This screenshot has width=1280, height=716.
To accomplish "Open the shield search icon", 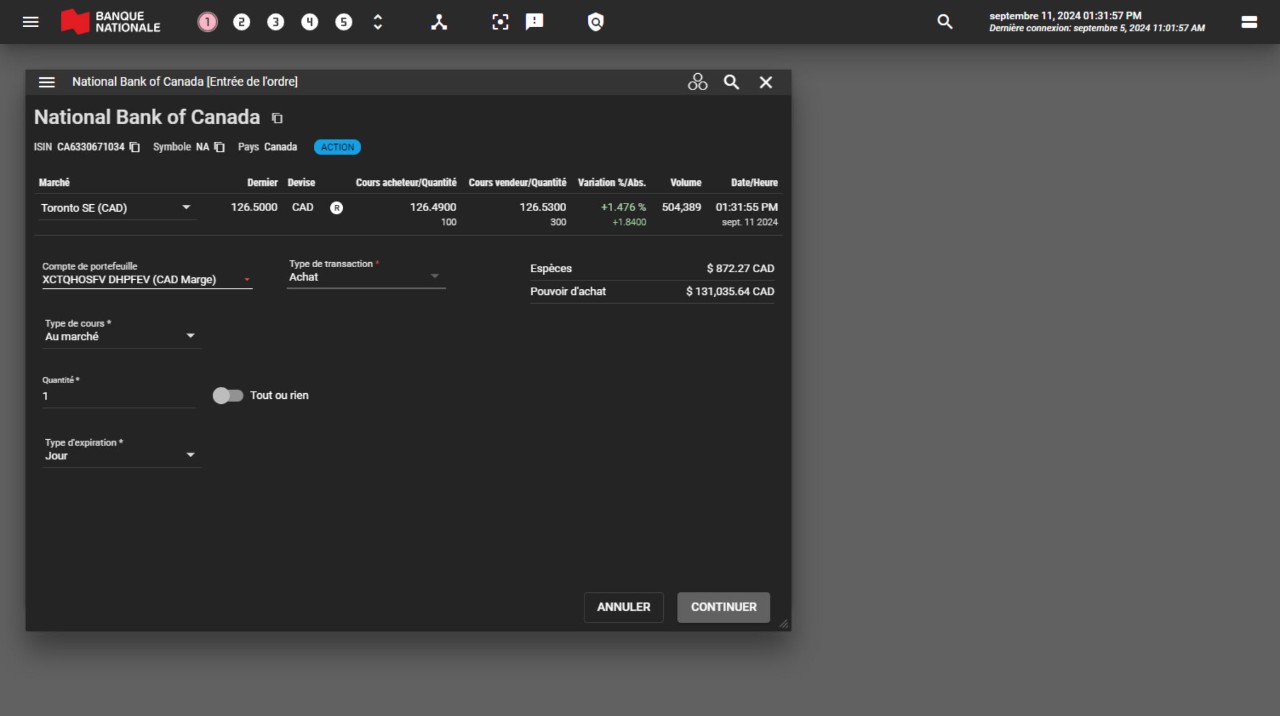I will [x=596, y=22].
